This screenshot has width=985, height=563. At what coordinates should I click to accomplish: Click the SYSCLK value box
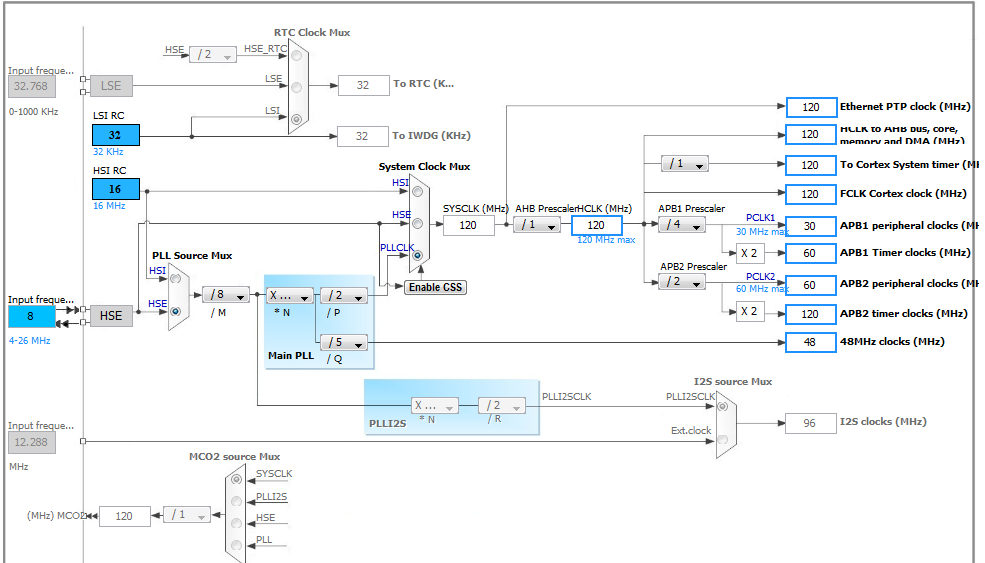point(469,225)
